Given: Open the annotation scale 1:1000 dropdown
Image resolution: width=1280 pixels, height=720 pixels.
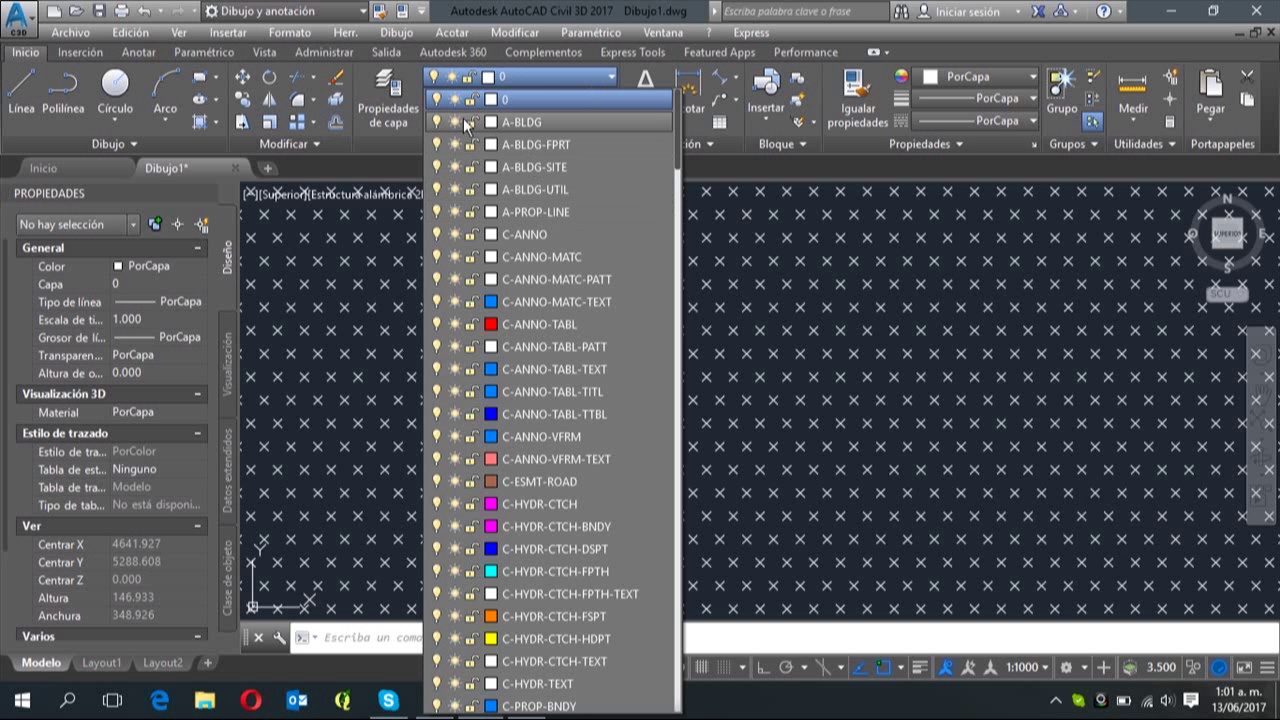Looking at the screenshot, I should (x=1027, y=668).
